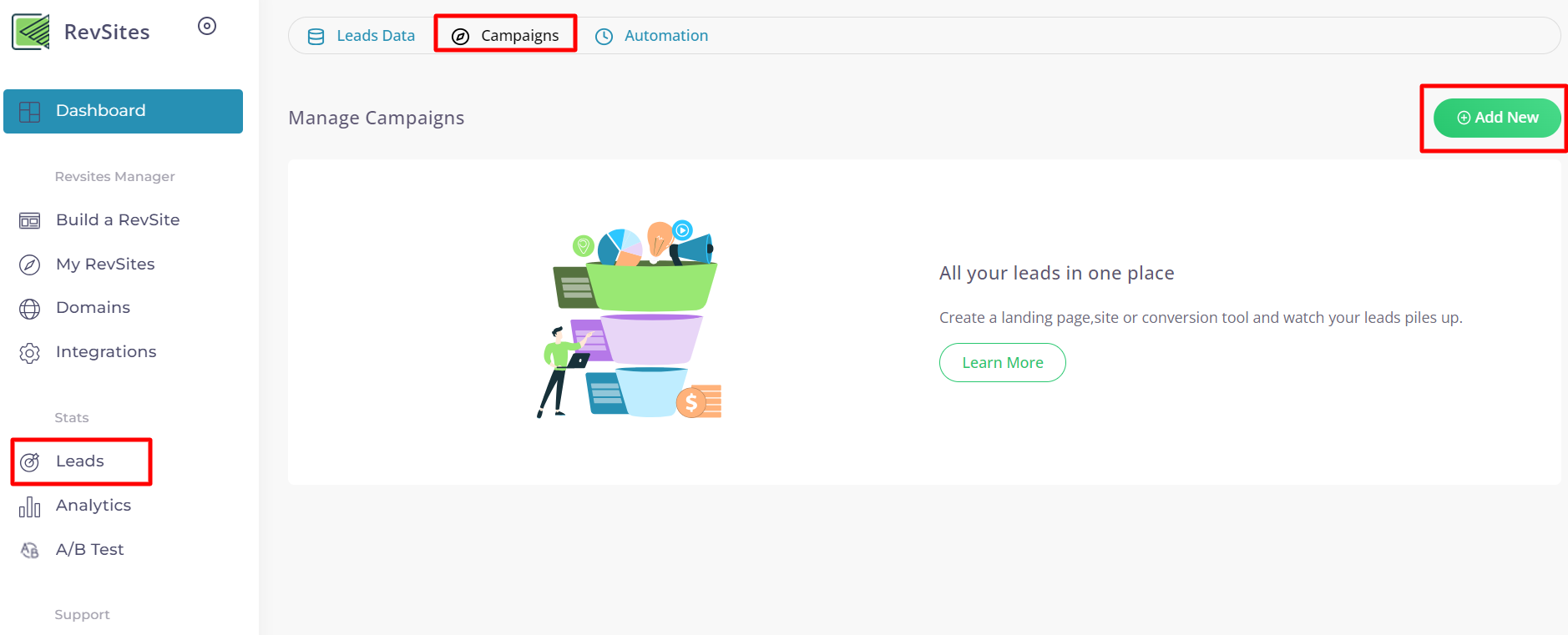Click the plus icon in Add New
This screenshot has height=635, width=1568.
coord(1464,118)
